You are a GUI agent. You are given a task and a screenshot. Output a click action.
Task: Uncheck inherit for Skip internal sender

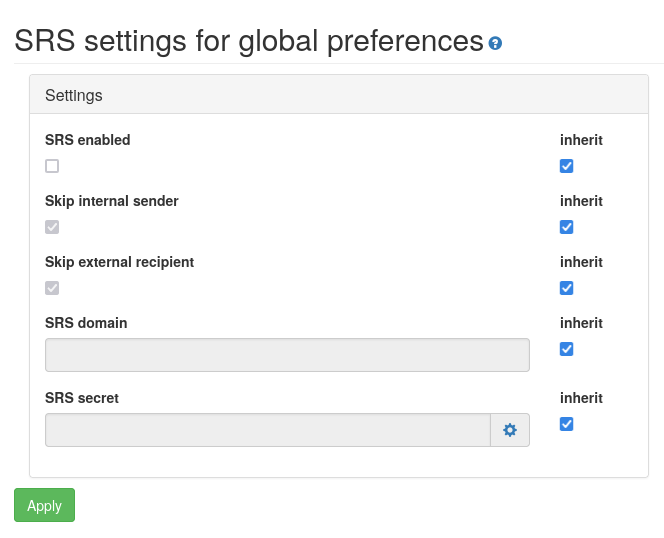567,227
